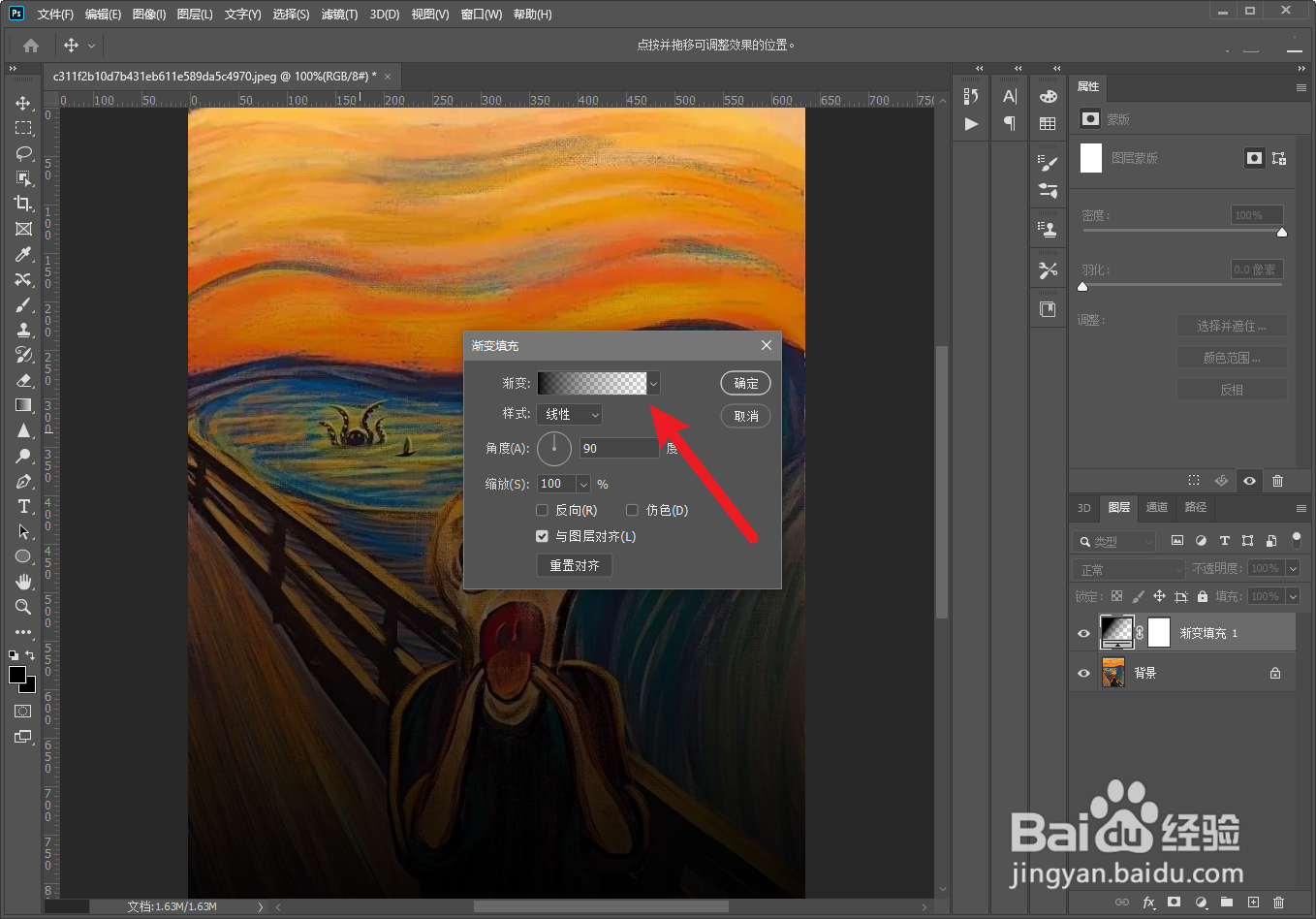
Task: Click the add layer style fx icon
Action: click(x=1148, y=903)
